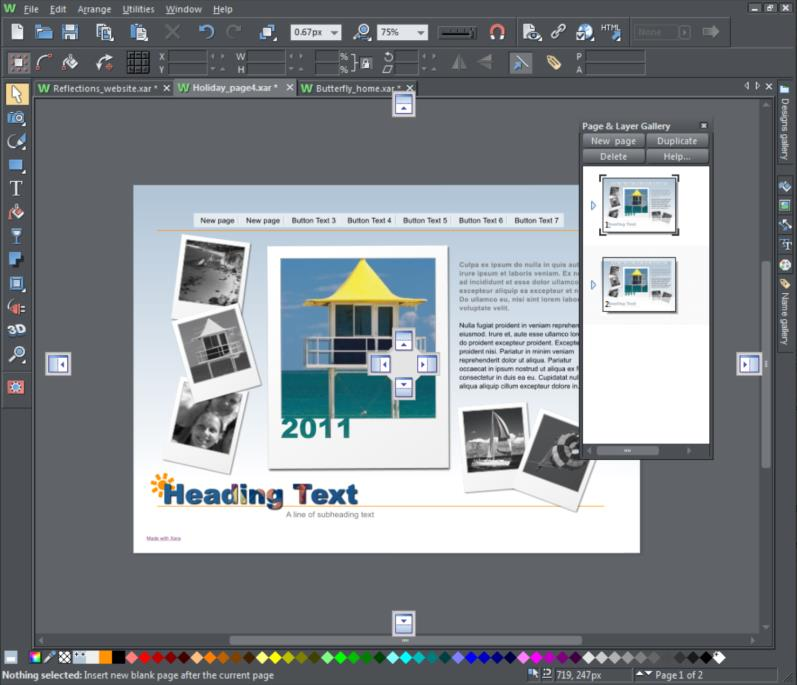Expand layers of page 1 thumbnail

593,205
